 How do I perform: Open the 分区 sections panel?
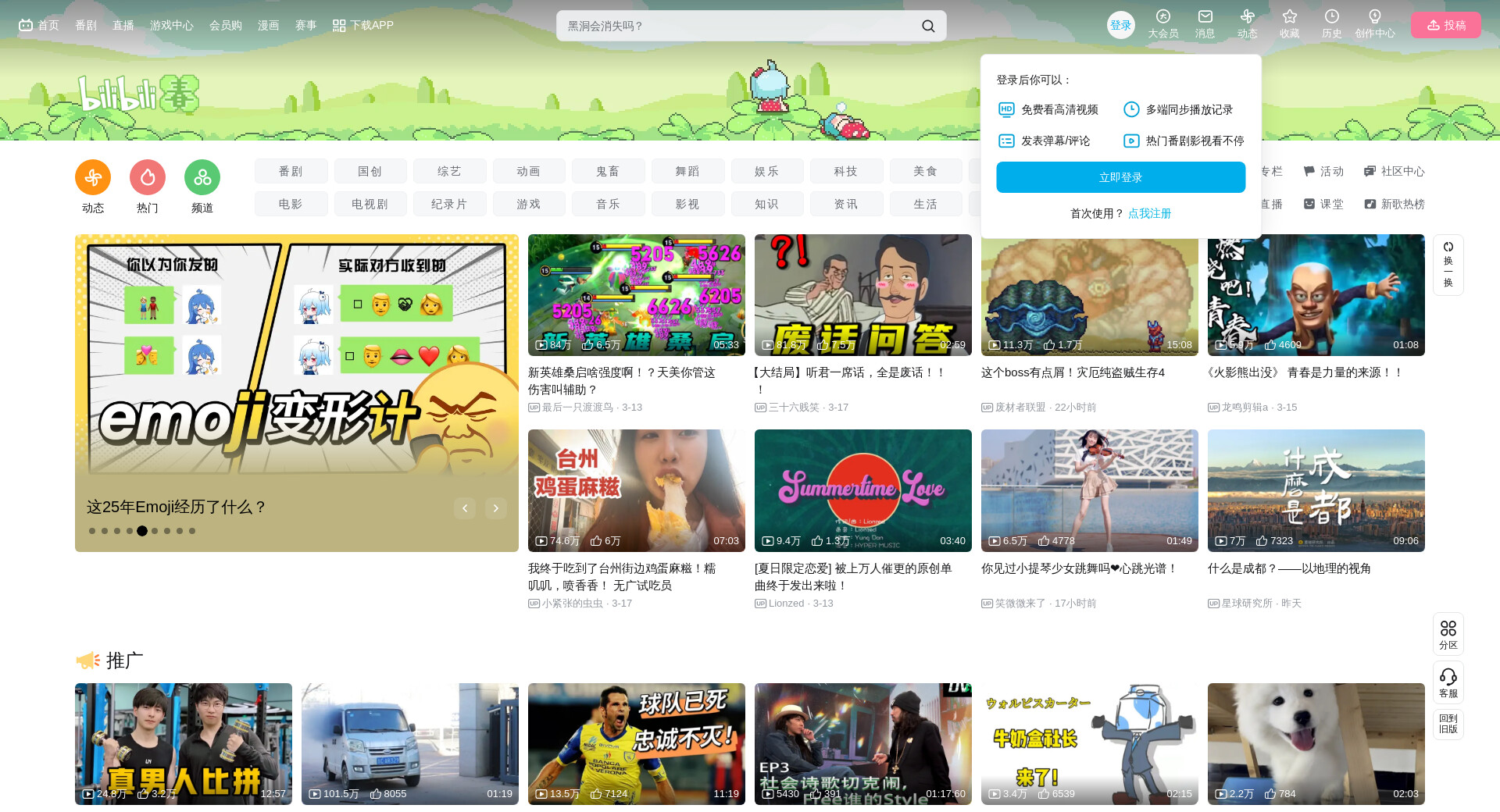click(x=1448, y=634)
